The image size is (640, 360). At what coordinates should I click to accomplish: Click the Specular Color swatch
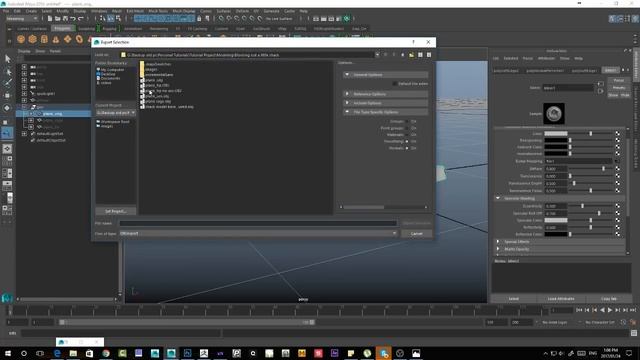[556, 220]
